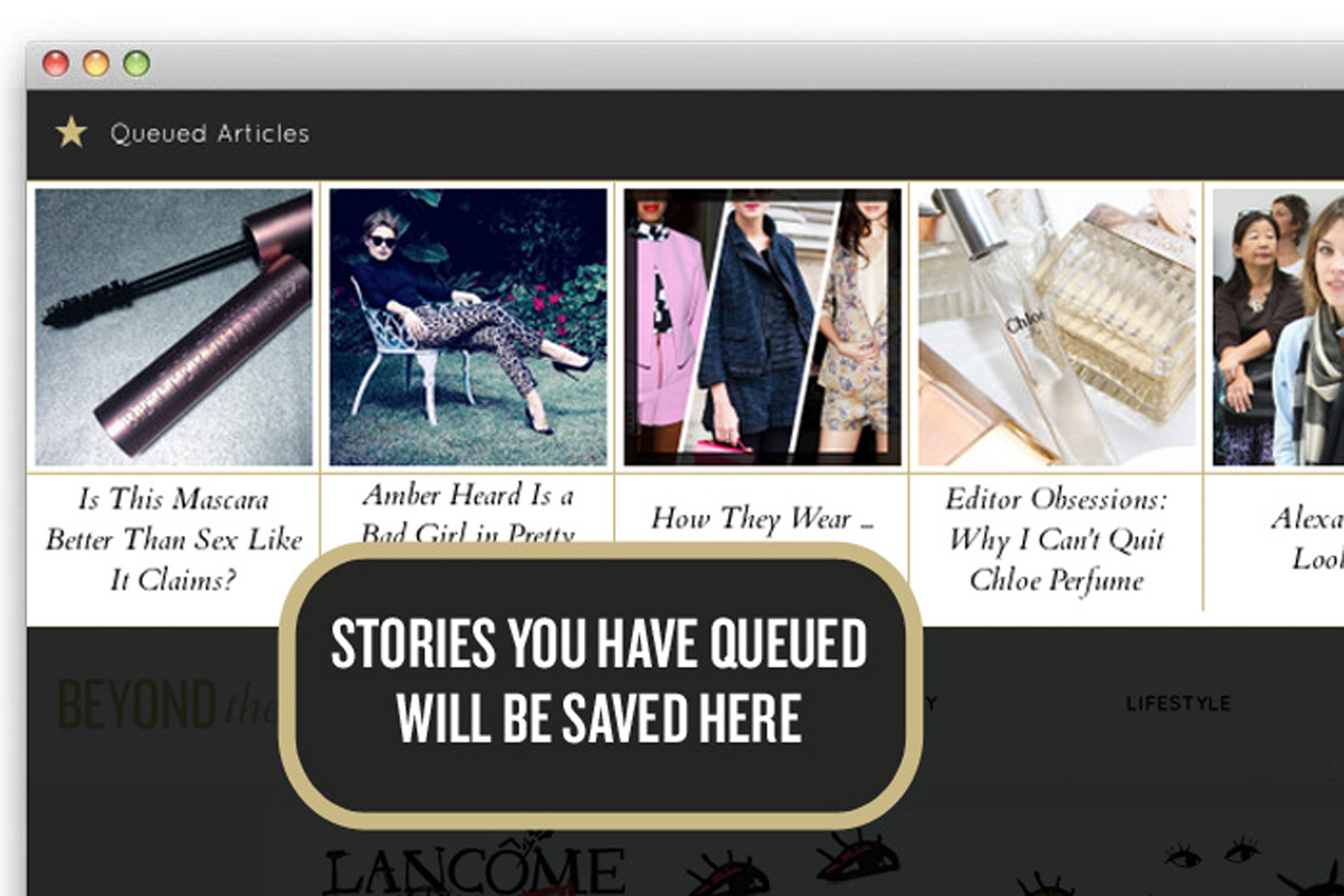Image resolution: width=1344 pixels, height=896 pixels.
Task: Click the gold star Queued Articles icon
Action: click(71, 132)
